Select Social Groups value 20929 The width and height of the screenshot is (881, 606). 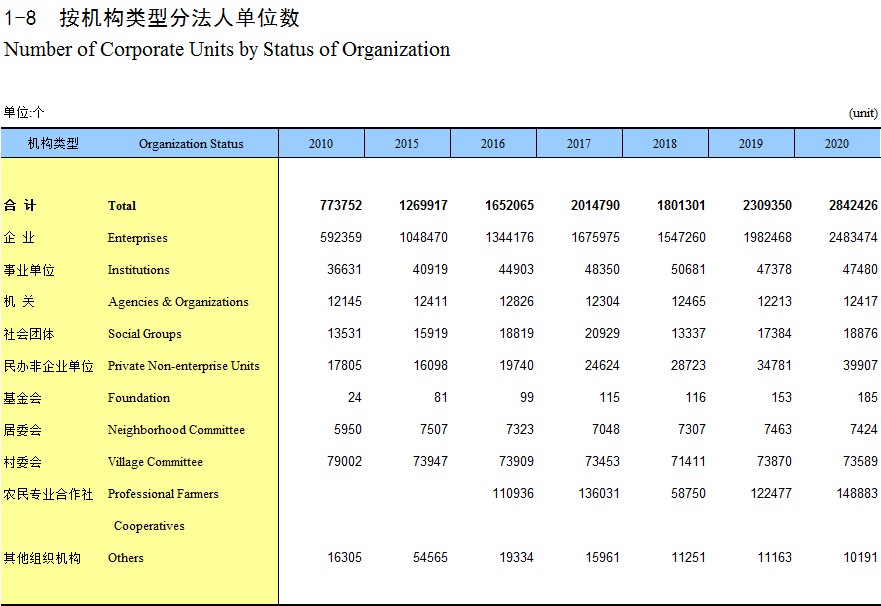pyautogui.click(x=602, y=334)
